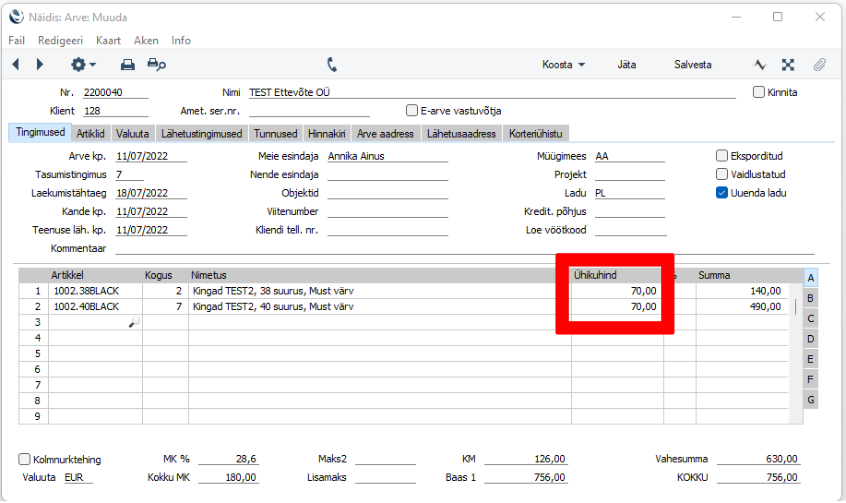
Task: Click the Tasumistingimus field
Action: click(x=129, y=174)
